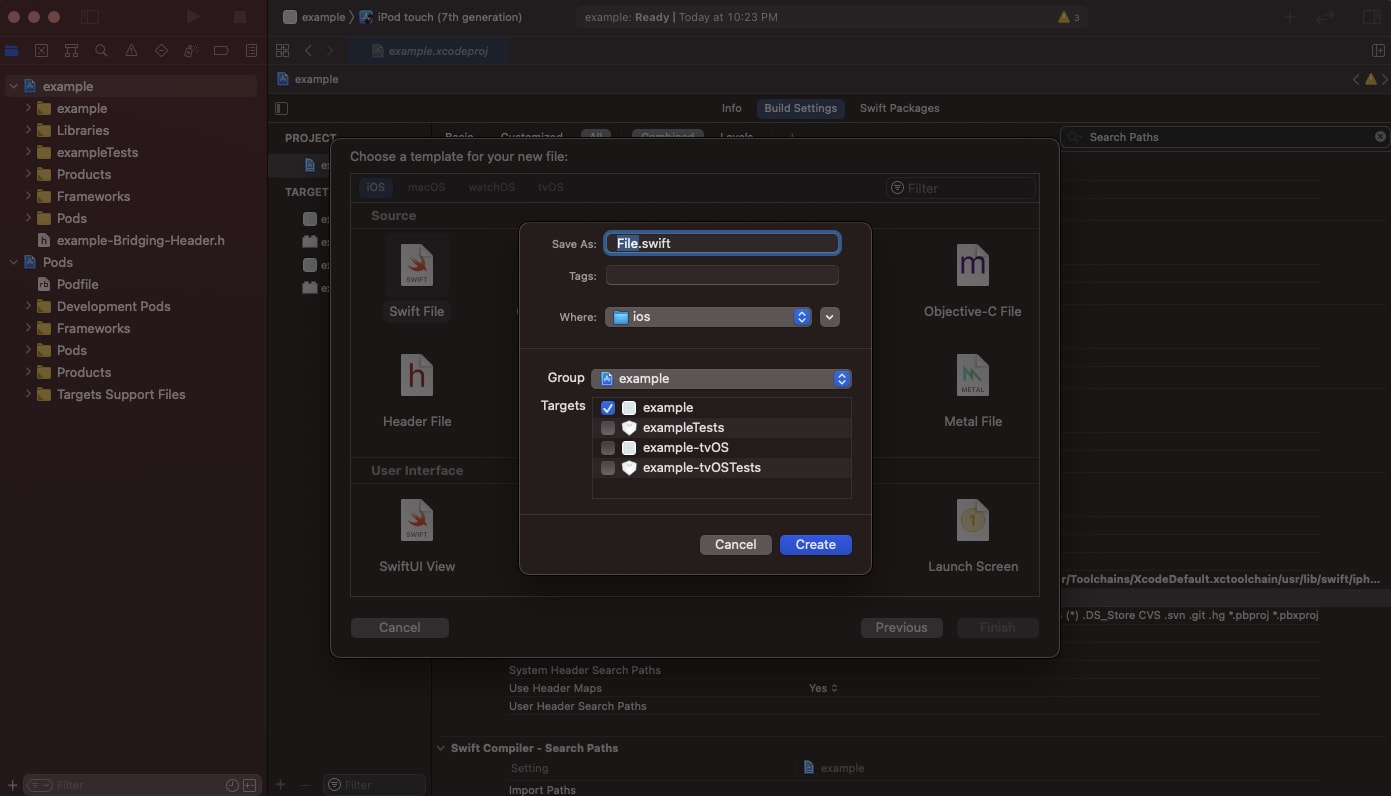
Task: Toggle the navigator sidebar button
Action: coord(90,17)
